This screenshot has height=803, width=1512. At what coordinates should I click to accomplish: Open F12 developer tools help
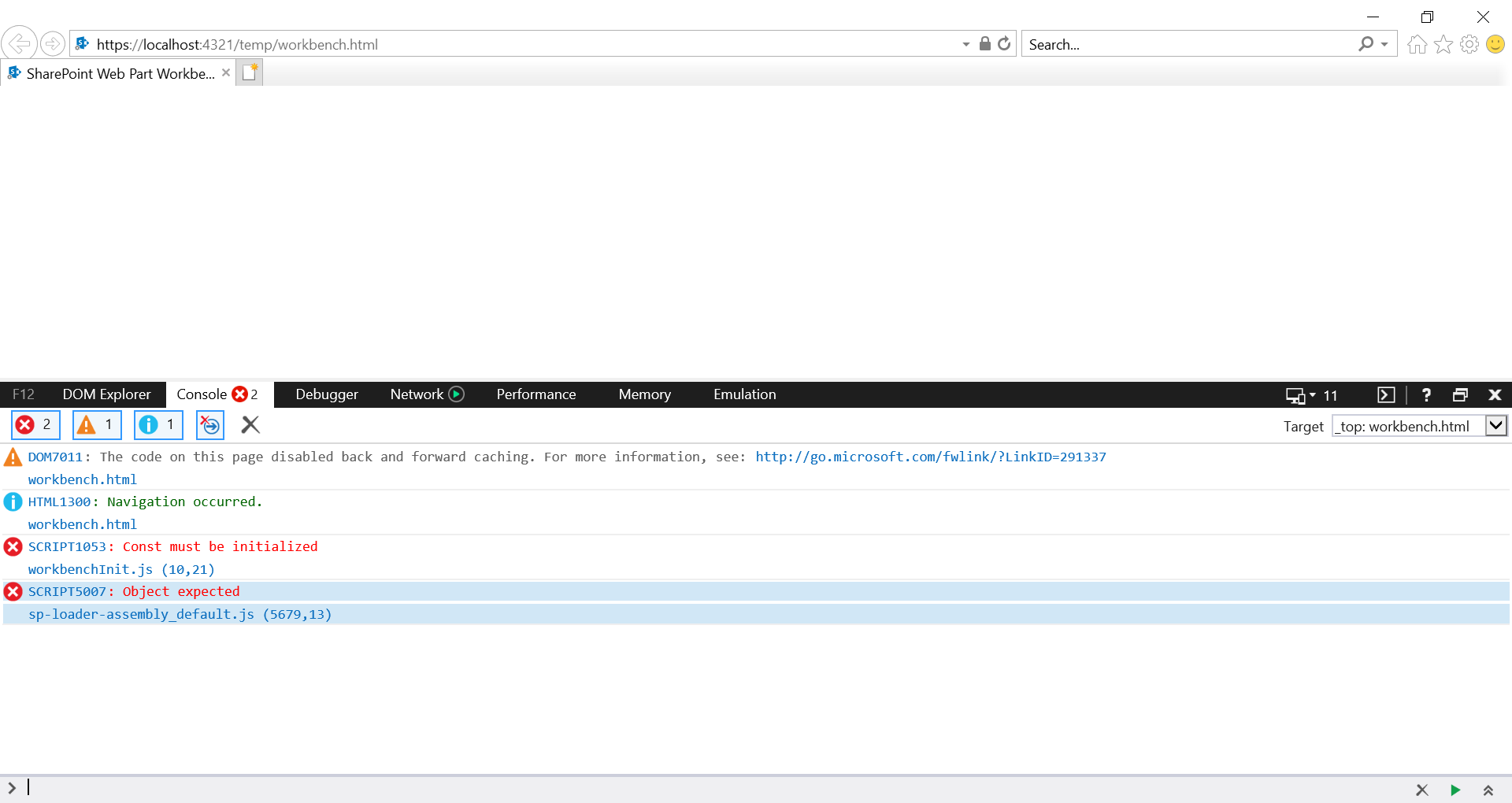pos(1425,395)
